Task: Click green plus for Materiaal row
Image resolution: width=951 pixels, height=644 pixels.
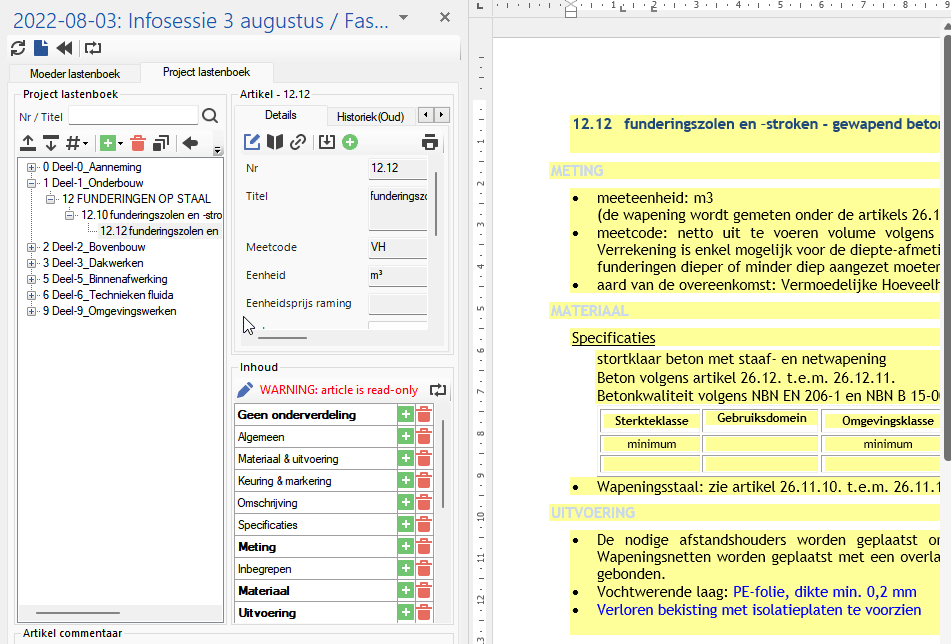Action: pyautogui.click(x=405, y=591)
